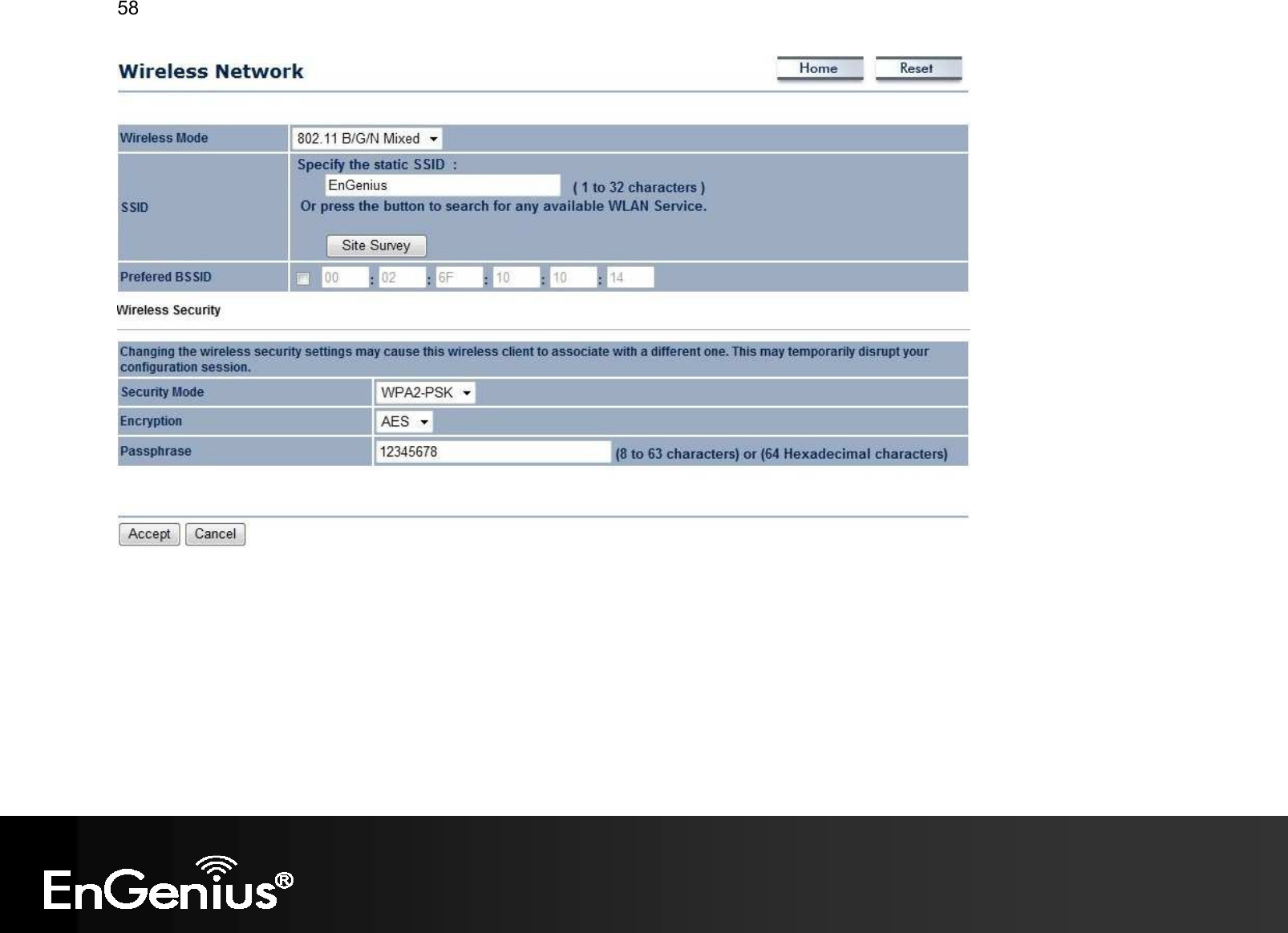Click the EnGenius logo in footer

[x=168, y=883]
